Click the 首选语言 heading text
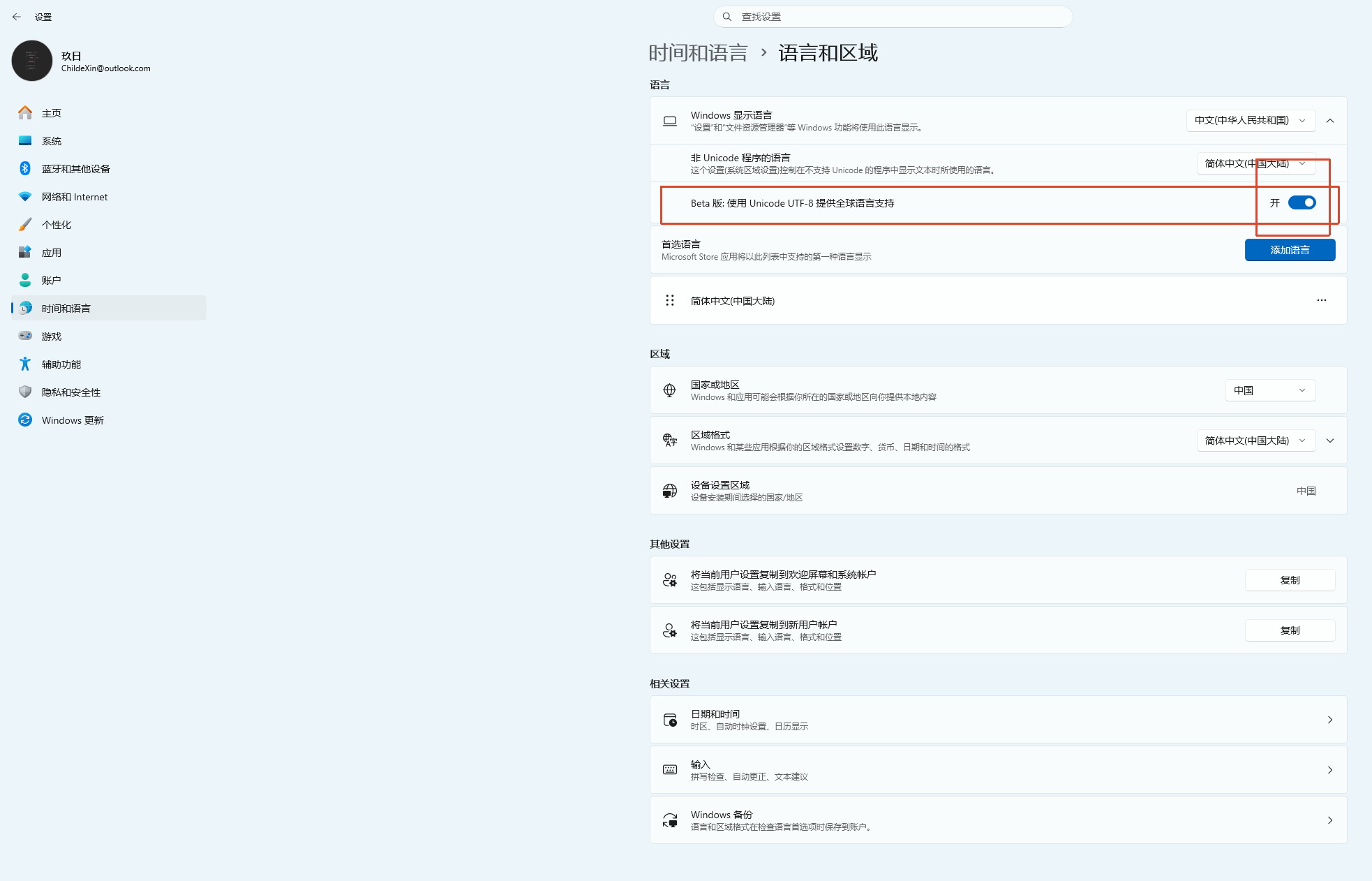 click(681, 244)
